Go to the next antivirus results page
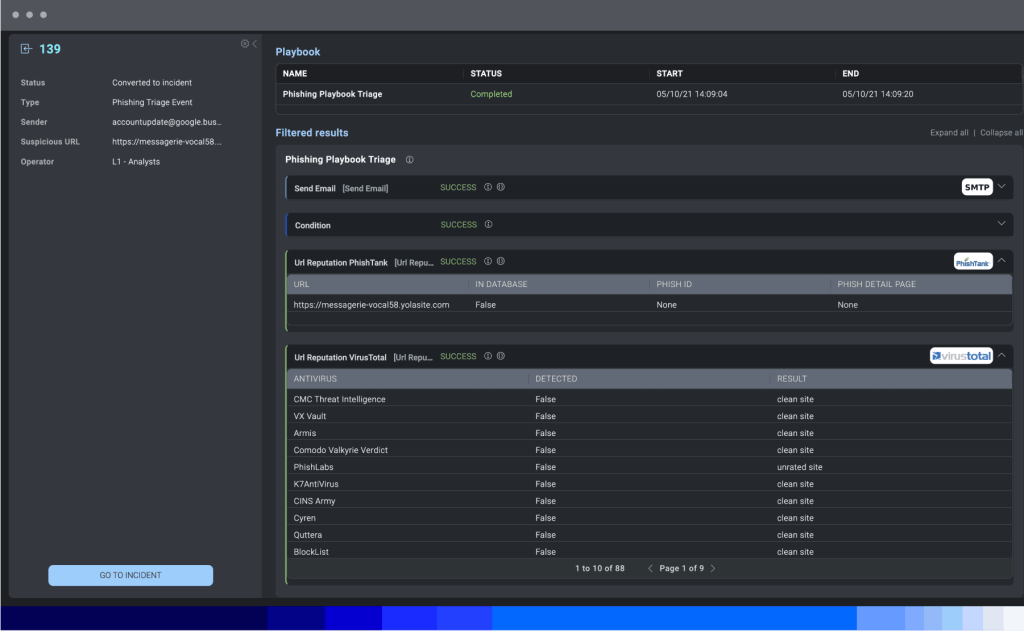 pos(713,567)
